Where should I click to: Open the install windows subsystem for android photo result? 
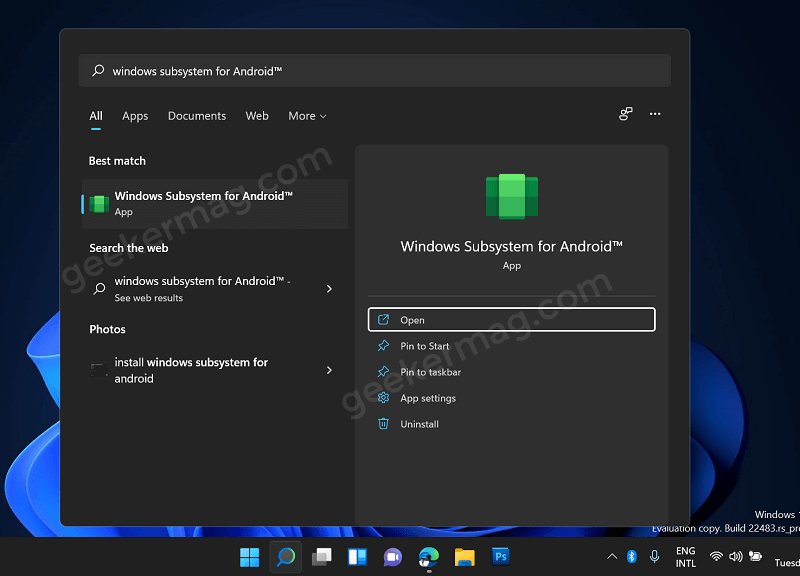click(215, 370)
